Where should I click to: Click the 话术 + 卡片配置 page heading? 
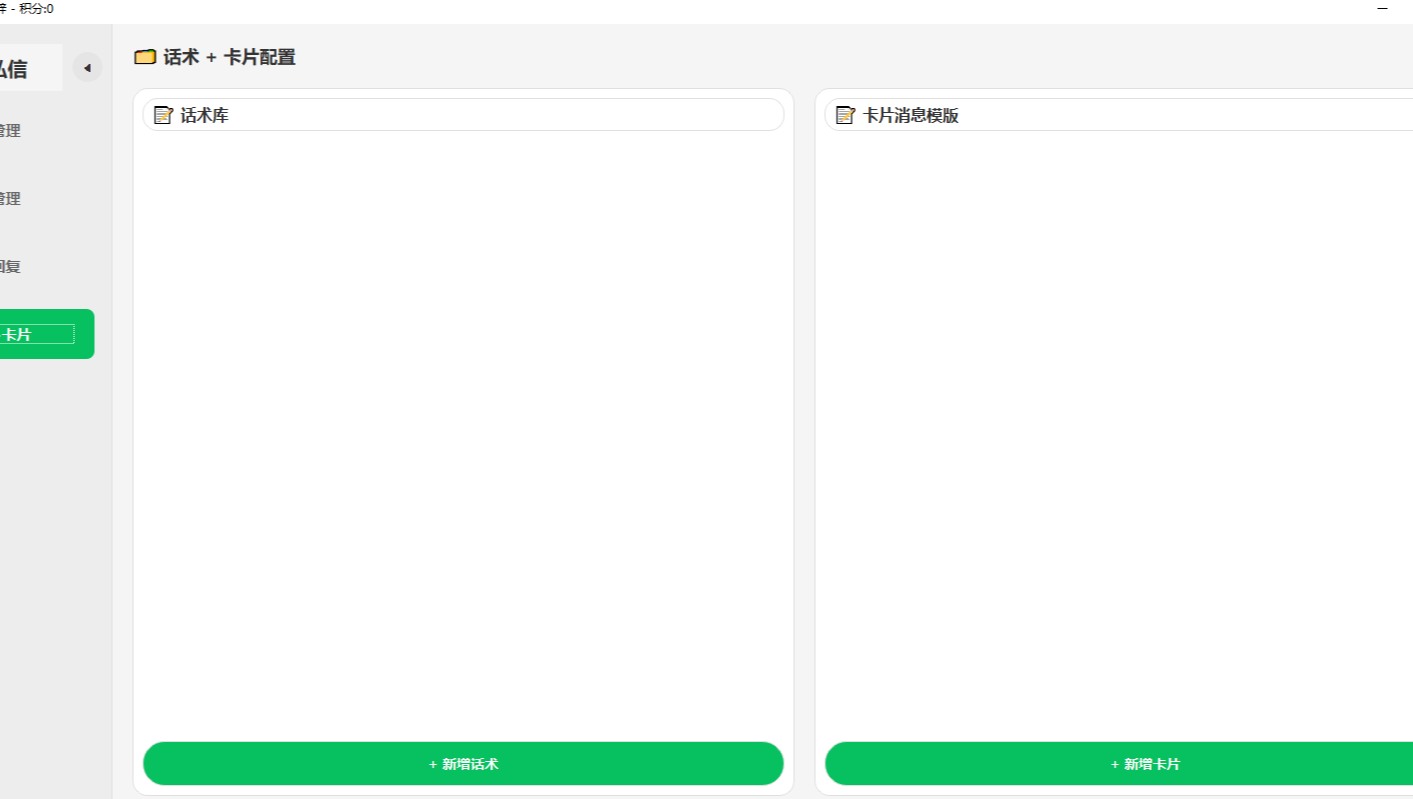[229, 58]
